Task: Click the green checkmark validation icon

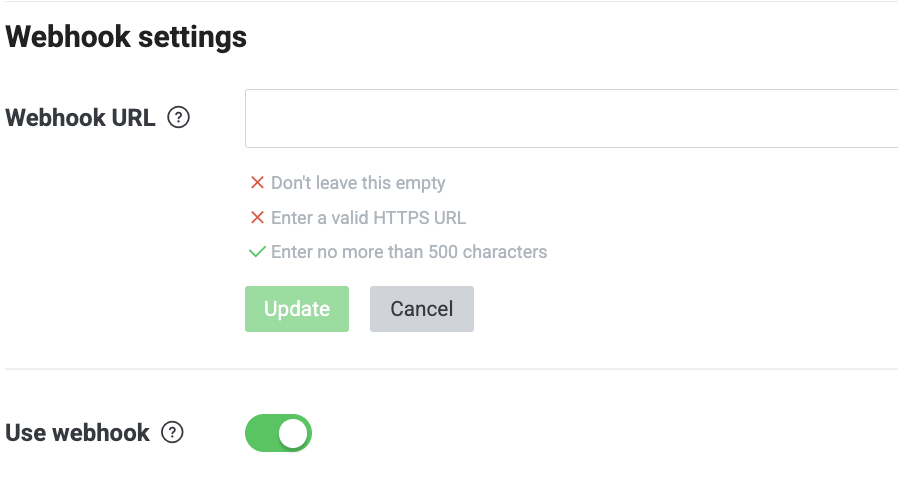Action: tap(257, 252)
